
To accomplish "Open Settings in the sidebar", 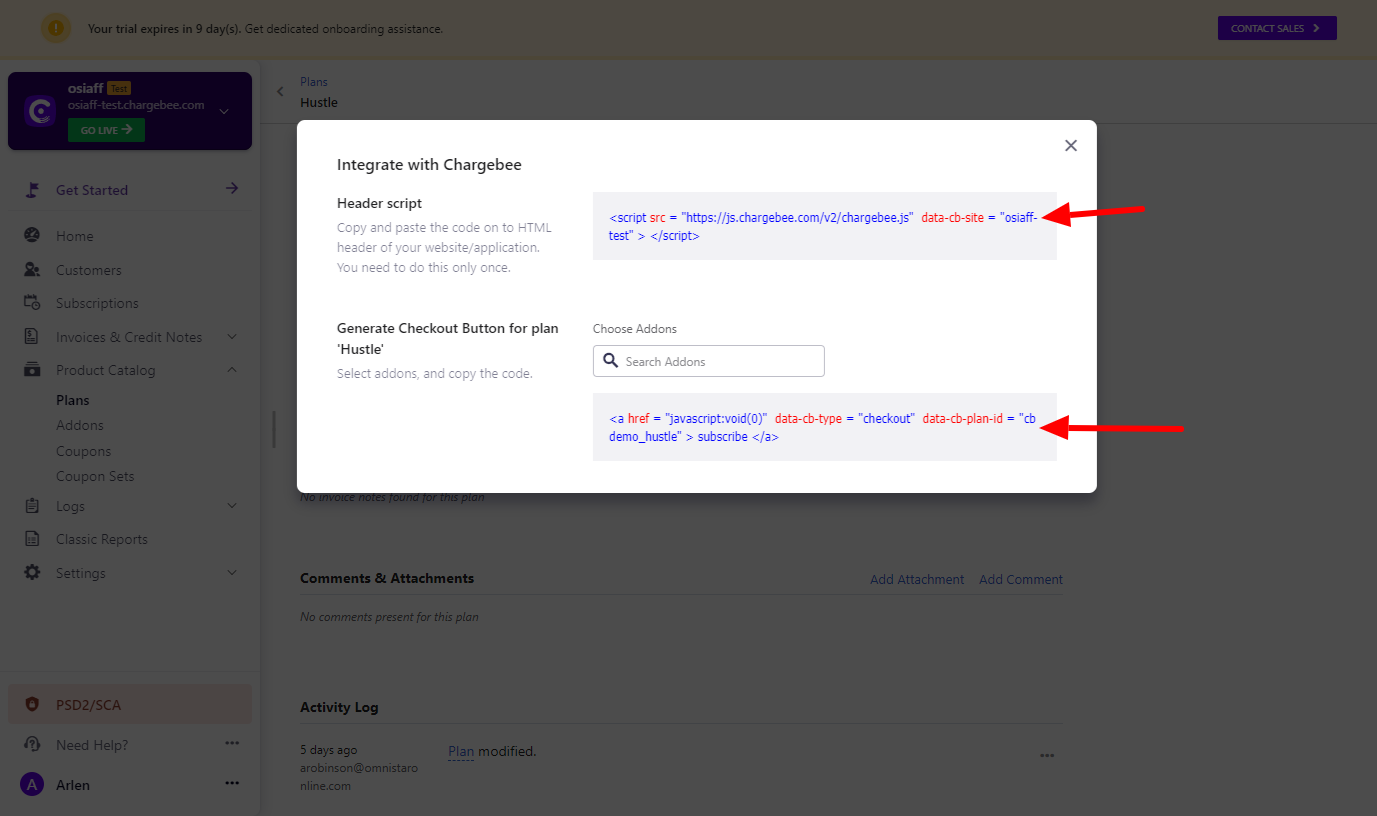I will [x=80, y=573].
